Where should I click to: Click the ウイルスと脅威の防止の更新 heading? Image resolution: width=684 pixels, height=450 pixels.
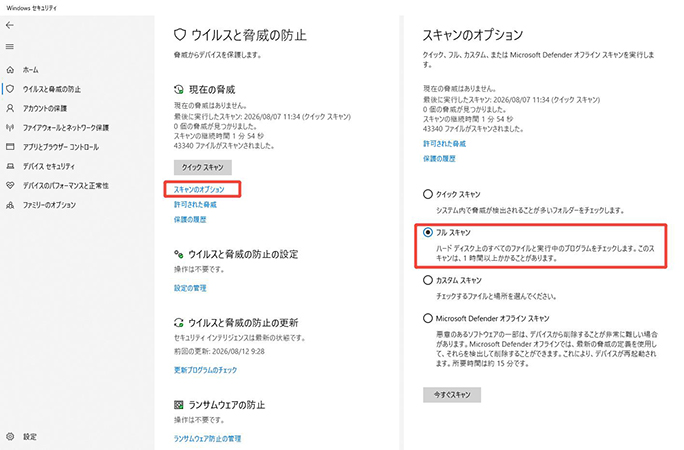click(243, 323)
